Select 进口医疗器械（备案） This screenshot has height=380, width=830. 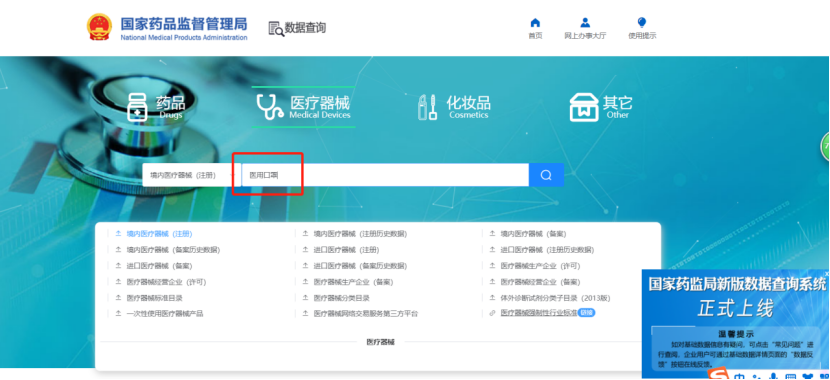click(x=159, y=266)
